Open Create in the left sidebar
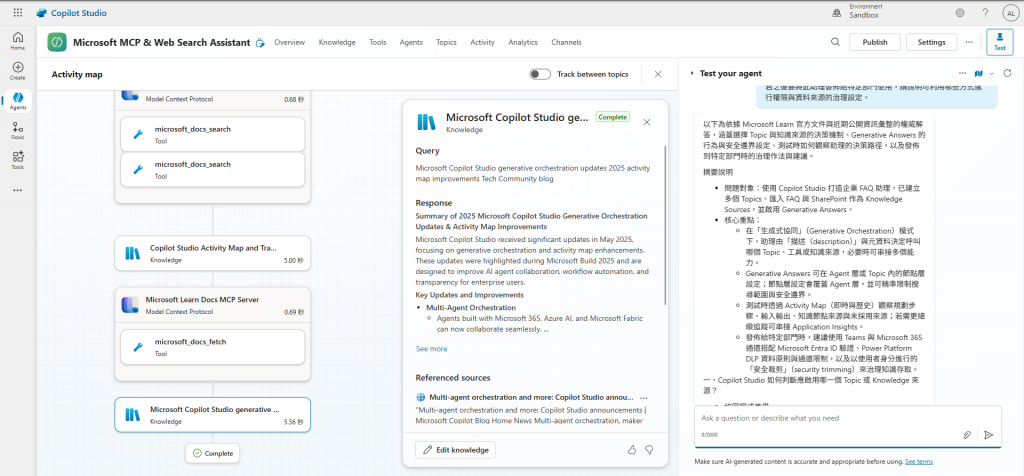The height and width of the screenshot is (476, 1024). (x=18, y=71)
